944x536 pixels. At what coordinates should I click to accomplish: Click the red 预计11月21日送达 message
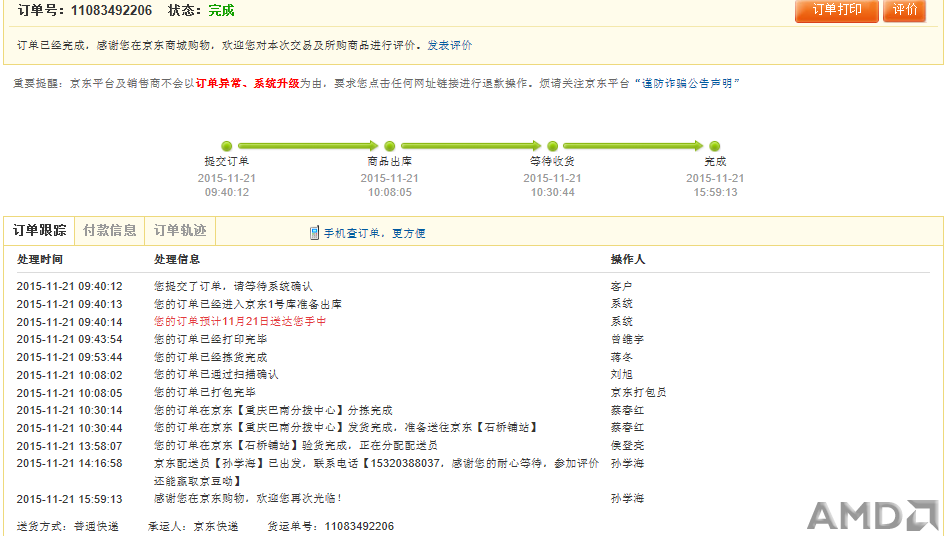[x=240, y=322]
